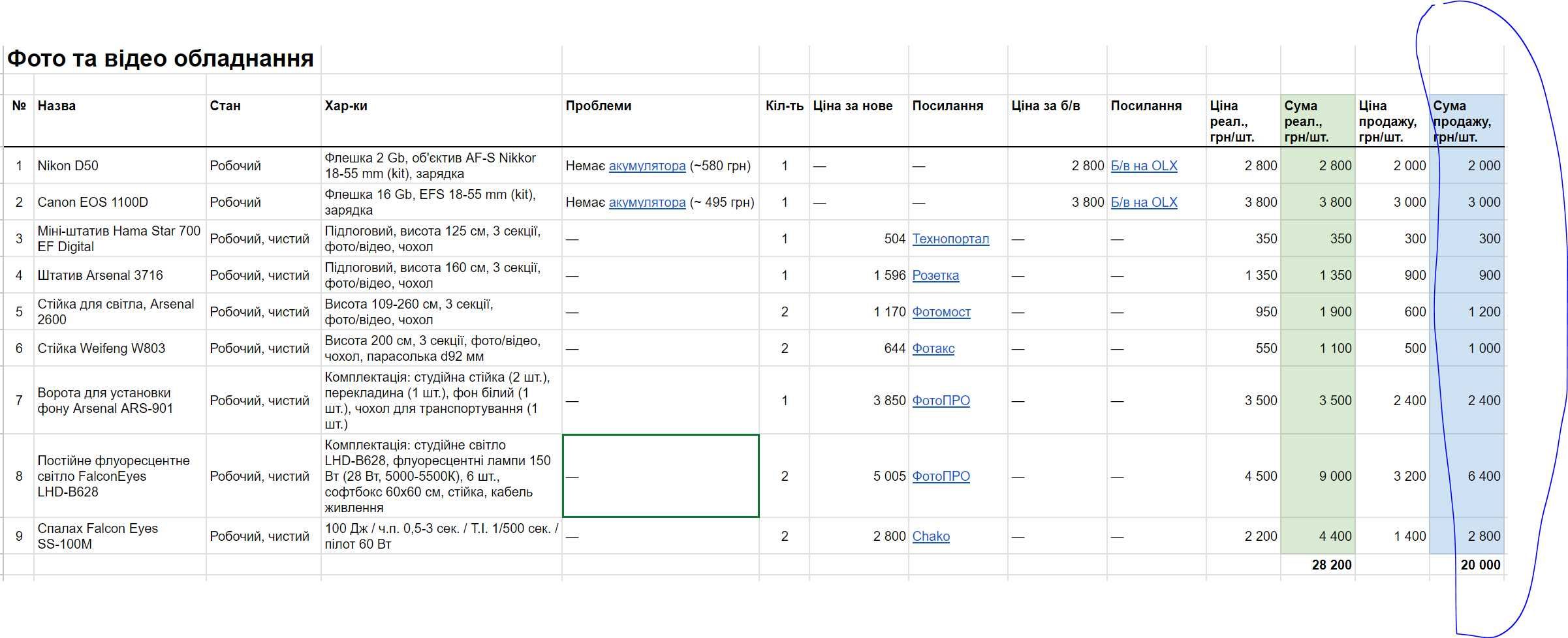The height and width of the screenshot is (638, 1568).
Task: Select the '9 000' sum cell
Action: click(x=1318, y=476)
